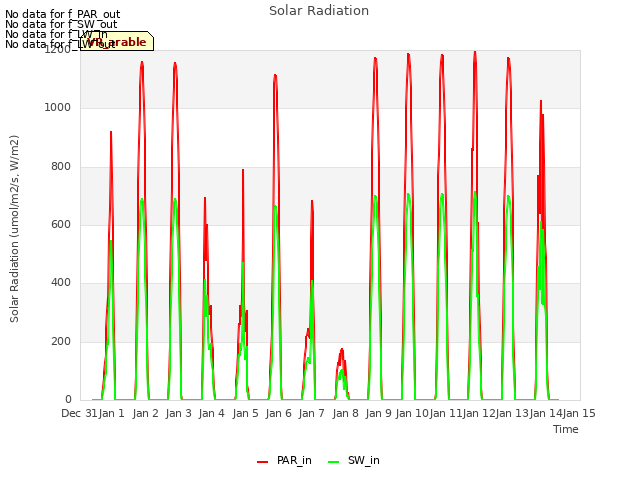Image resolution: width=640 pixels, height=480 pixels.
Task: Click the 'Jan 4' x-axis tick label
Action: pyautogui.click(x=211, y=413)
